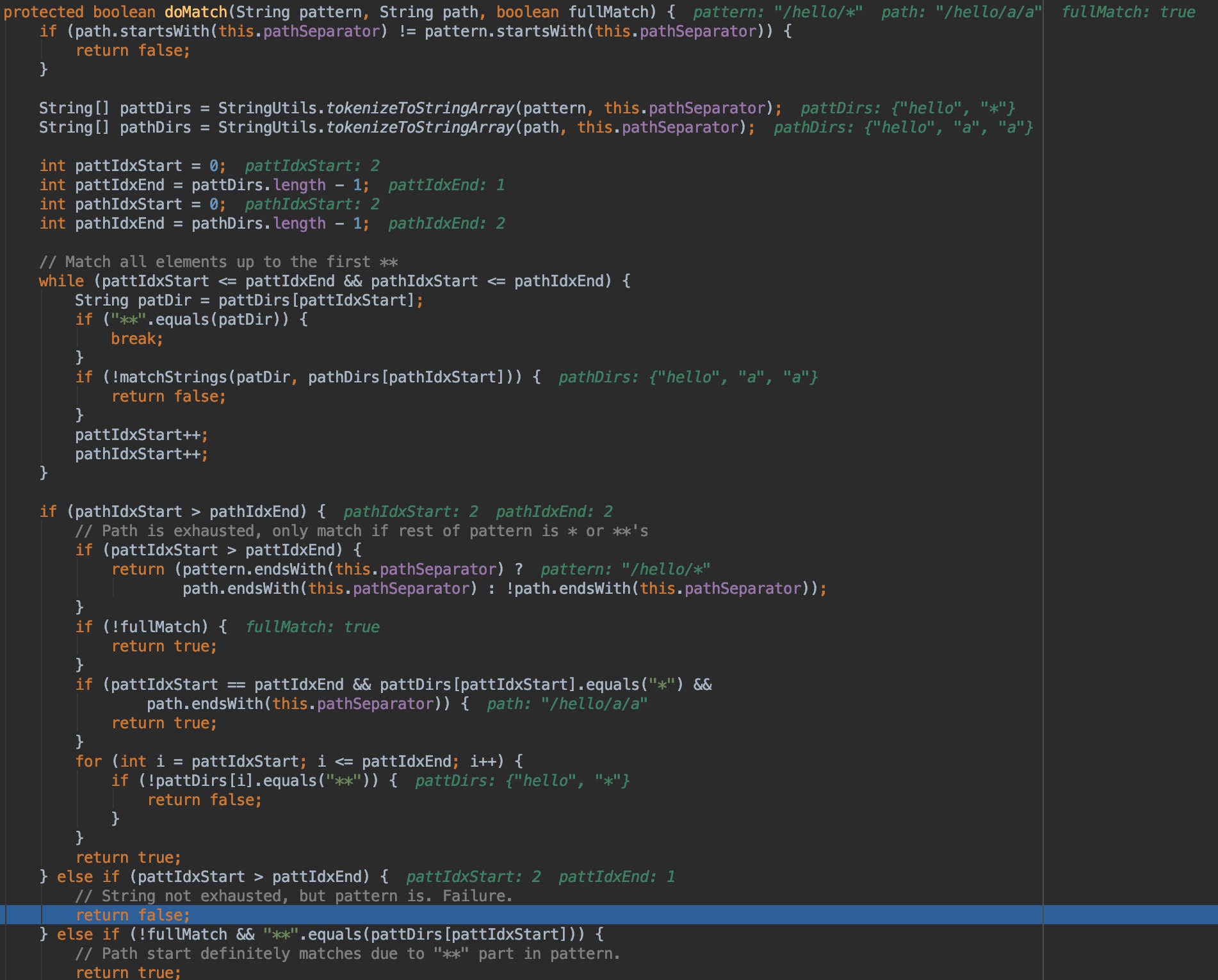Viewport: 1218px width, 980px height.
Task: Click the 'pathIdxStart++;' statement
Action: 142,454
